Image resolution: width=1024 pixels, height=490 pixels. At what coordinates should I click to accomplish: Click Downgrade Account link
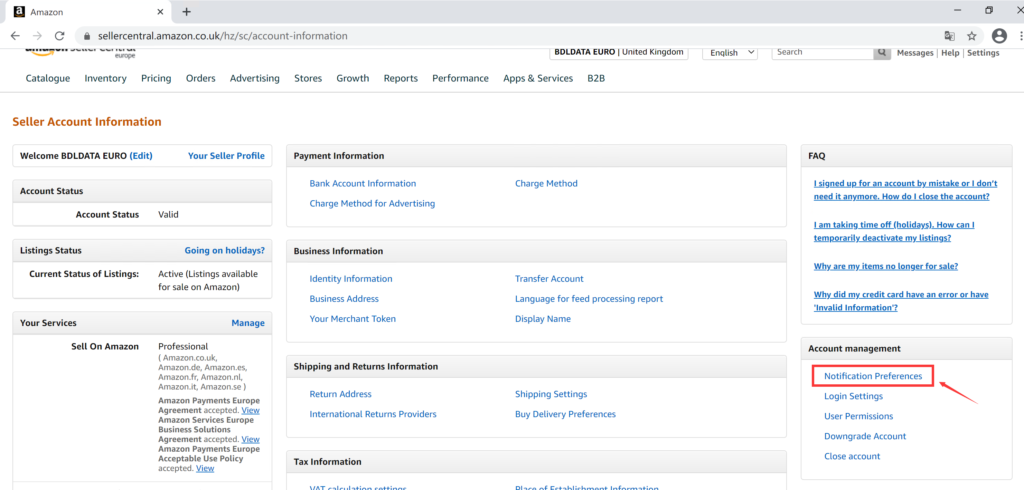tap(865, 436)
